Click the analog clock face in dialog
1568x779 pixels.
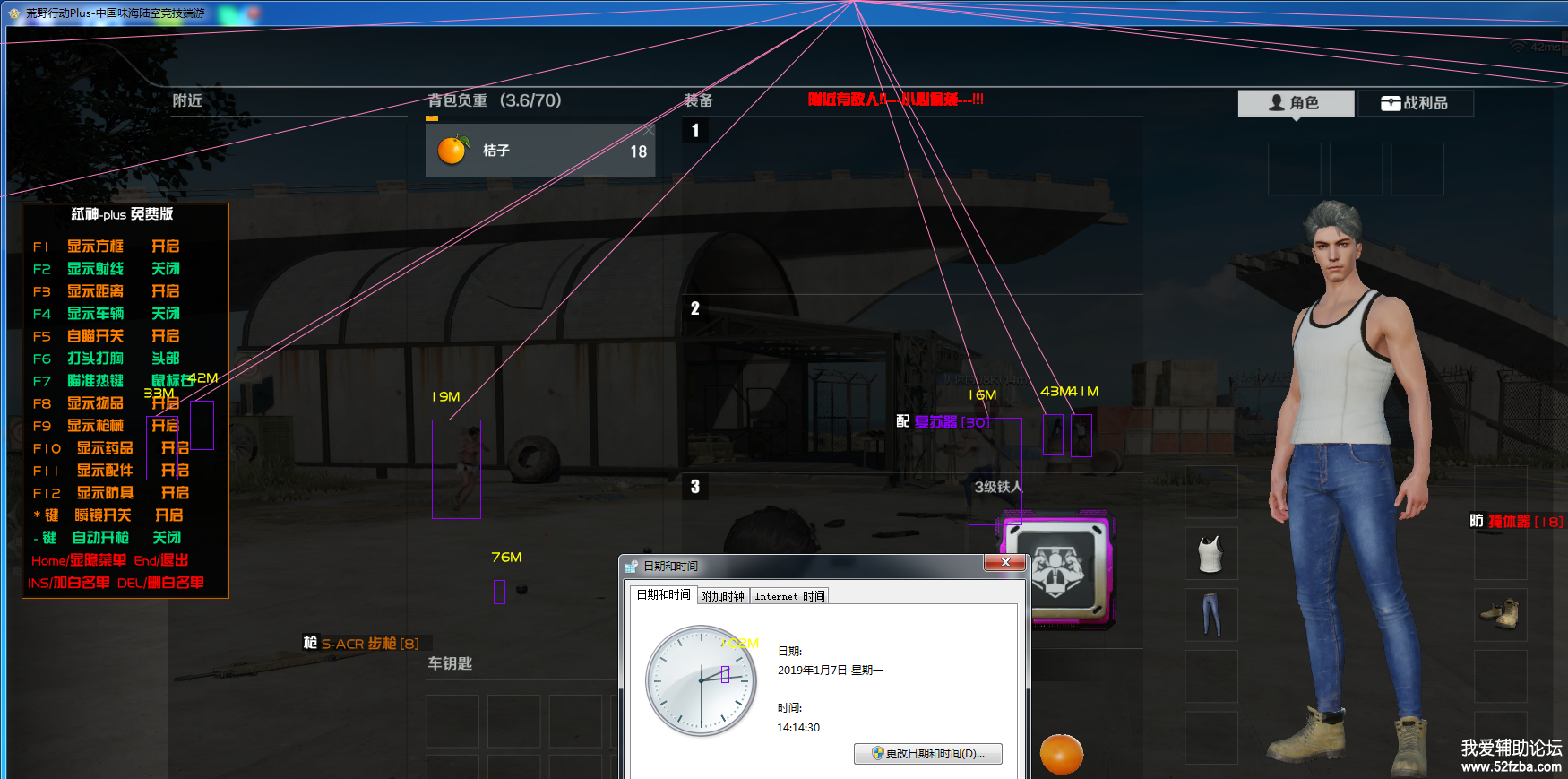tap(702, 680)
